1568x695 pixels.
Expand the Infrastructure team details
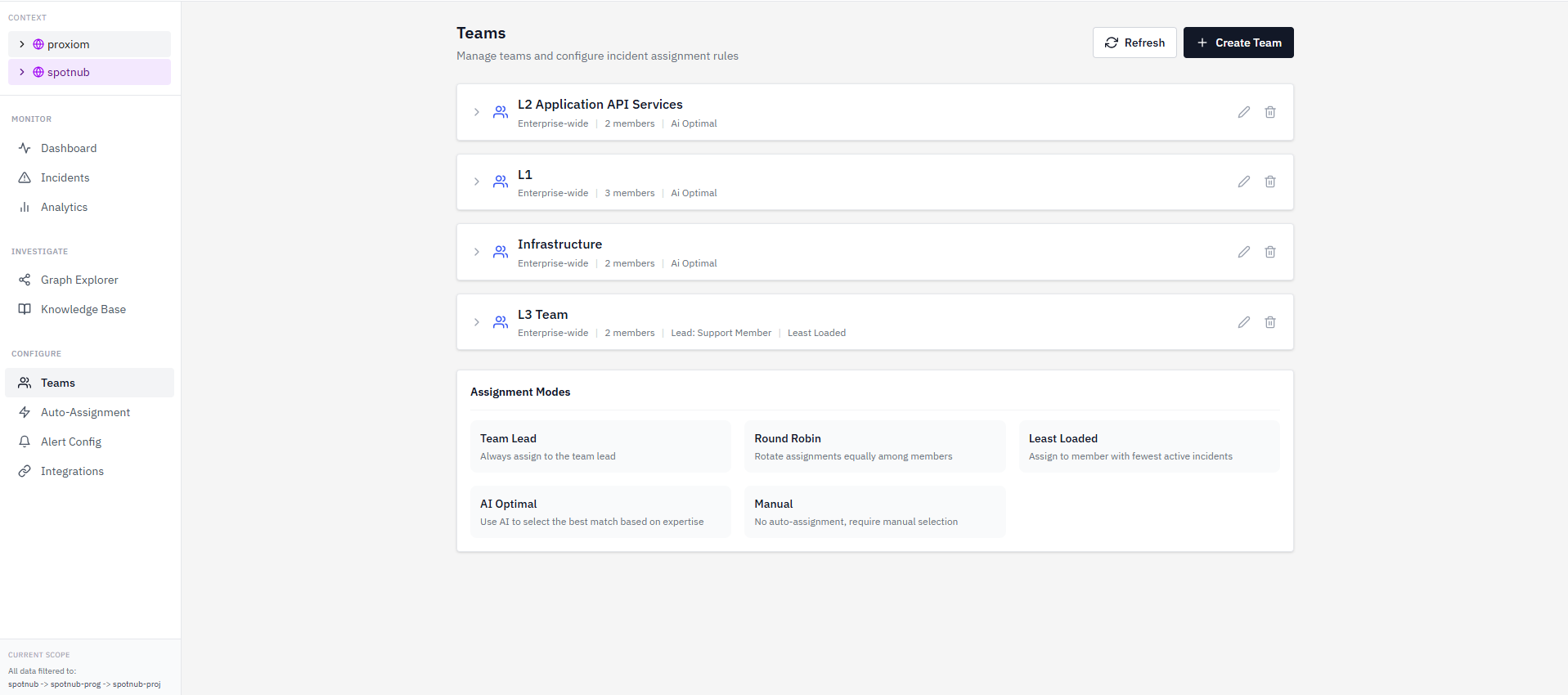tap(477, 252)
